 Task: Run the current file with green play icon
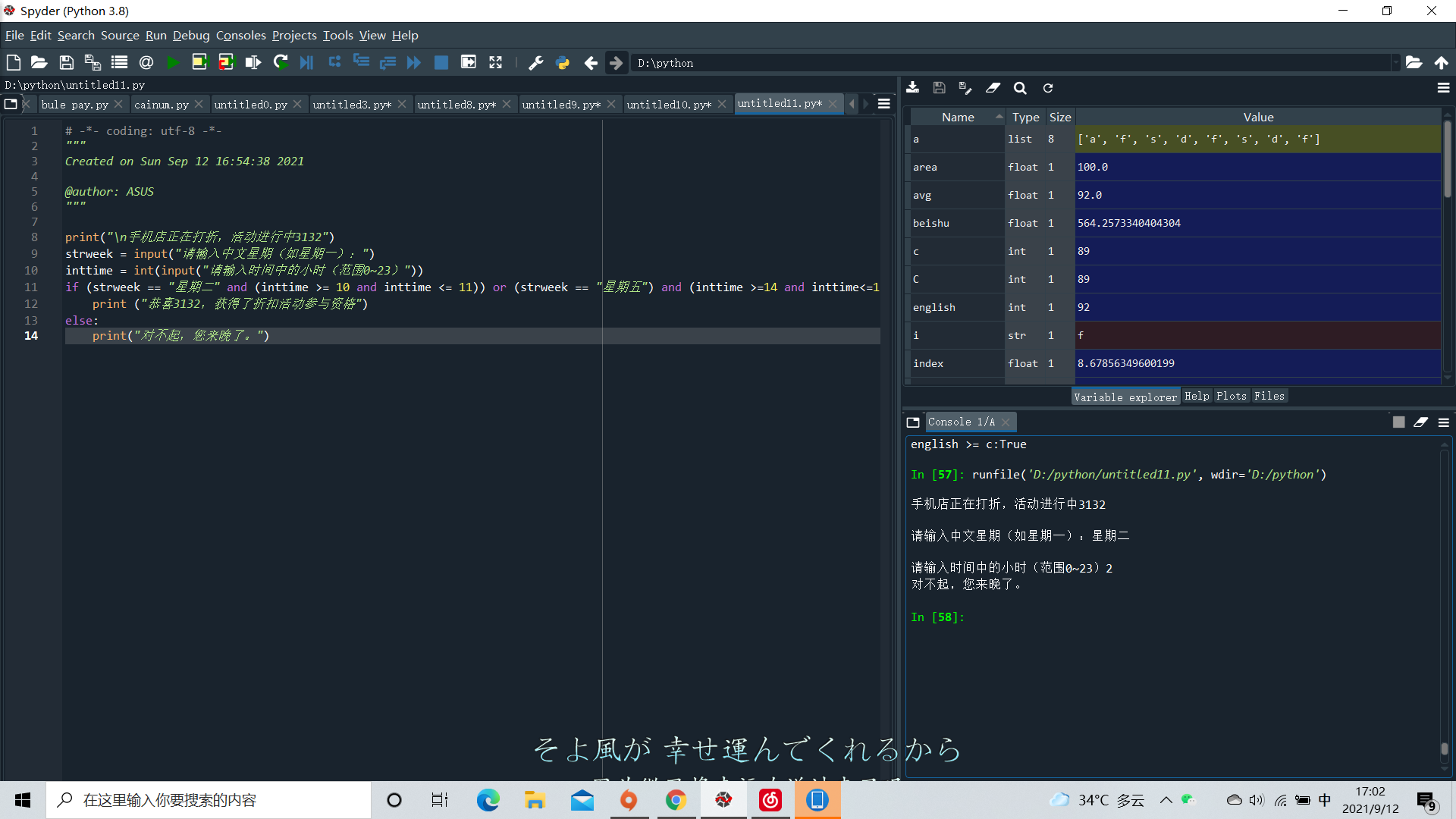173,63
